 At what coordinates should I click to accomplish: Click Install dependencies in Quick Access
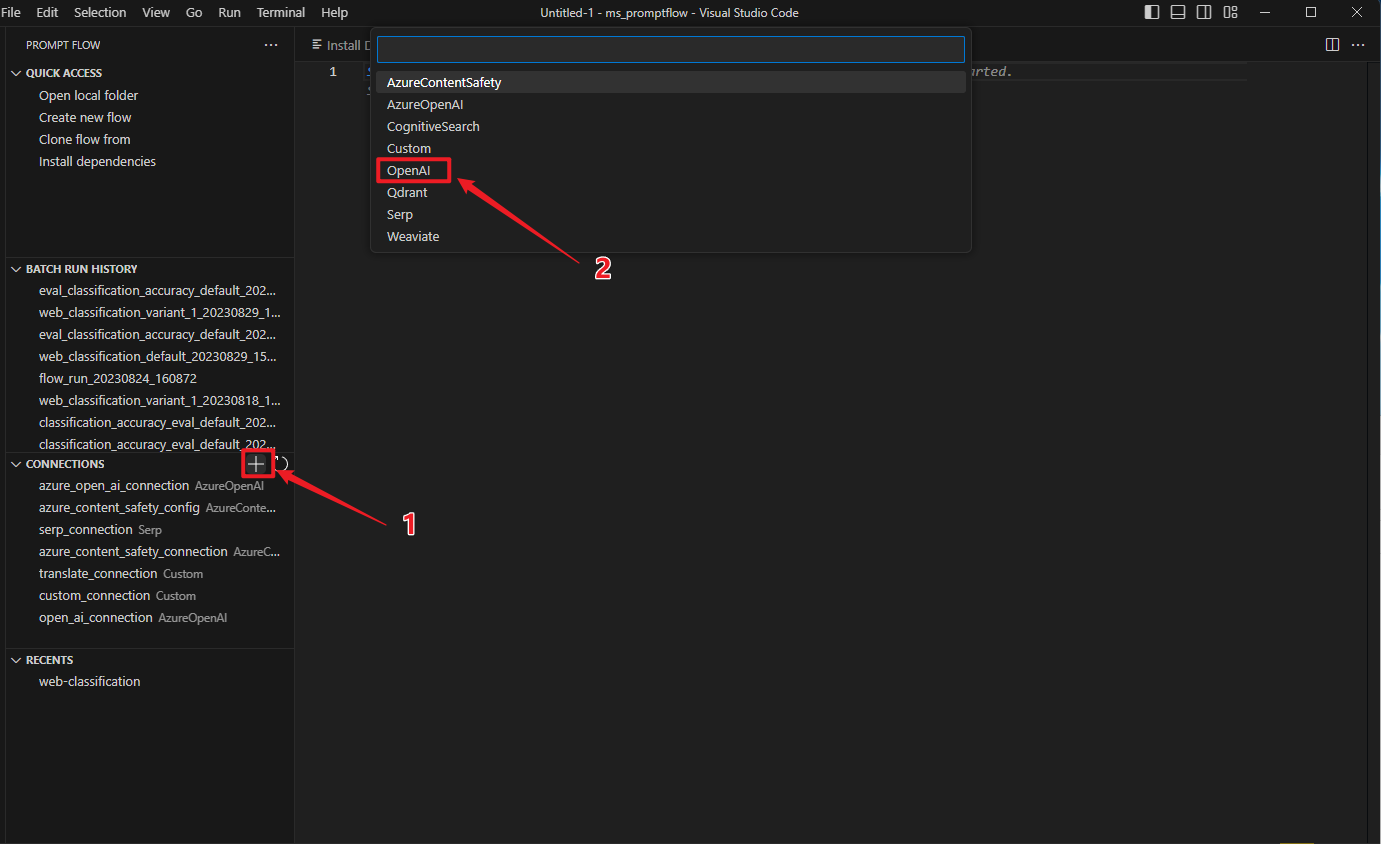pyautogui.click(x=97, y=162)
